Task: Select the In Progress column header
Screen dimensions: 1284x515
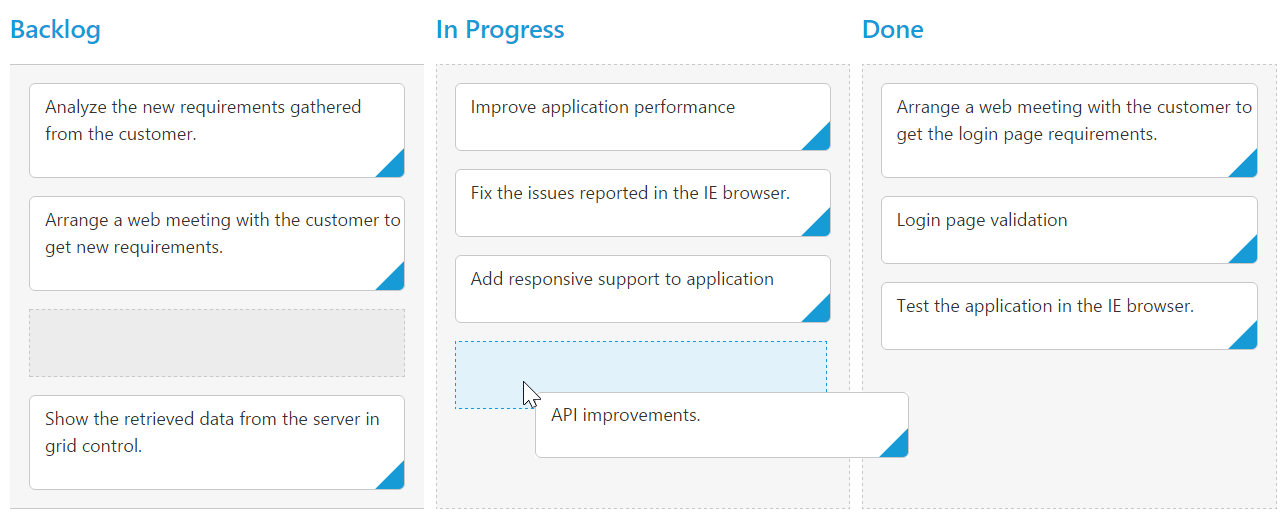Action: (x=500, y=30)
